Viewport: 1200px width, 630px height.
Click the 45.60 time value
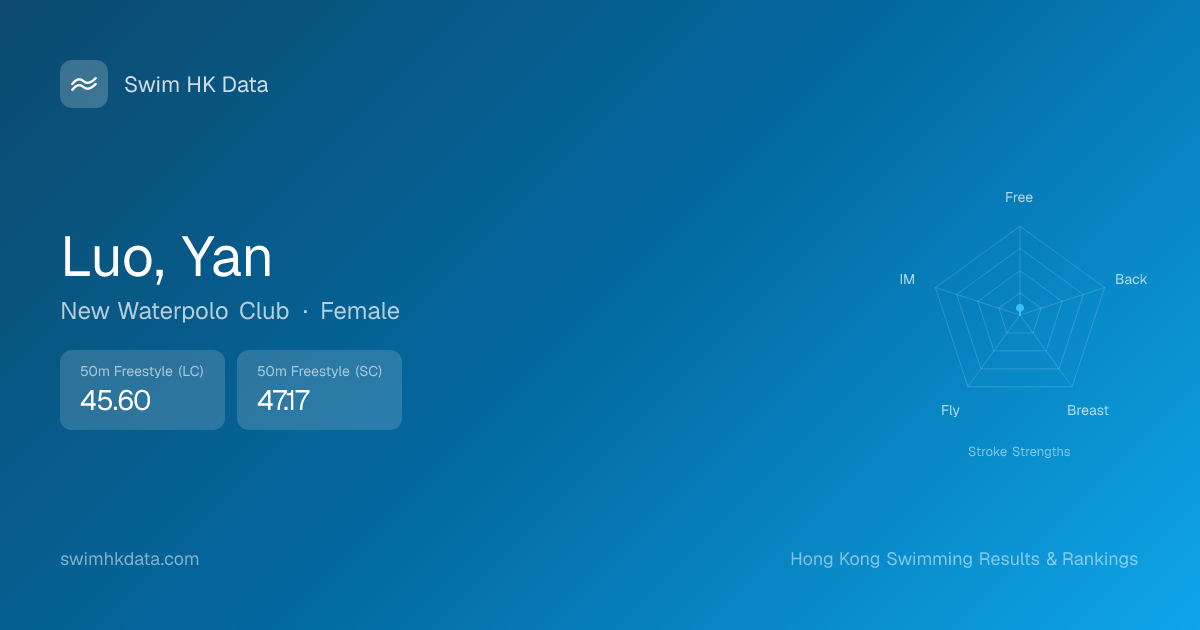(115, 401)
